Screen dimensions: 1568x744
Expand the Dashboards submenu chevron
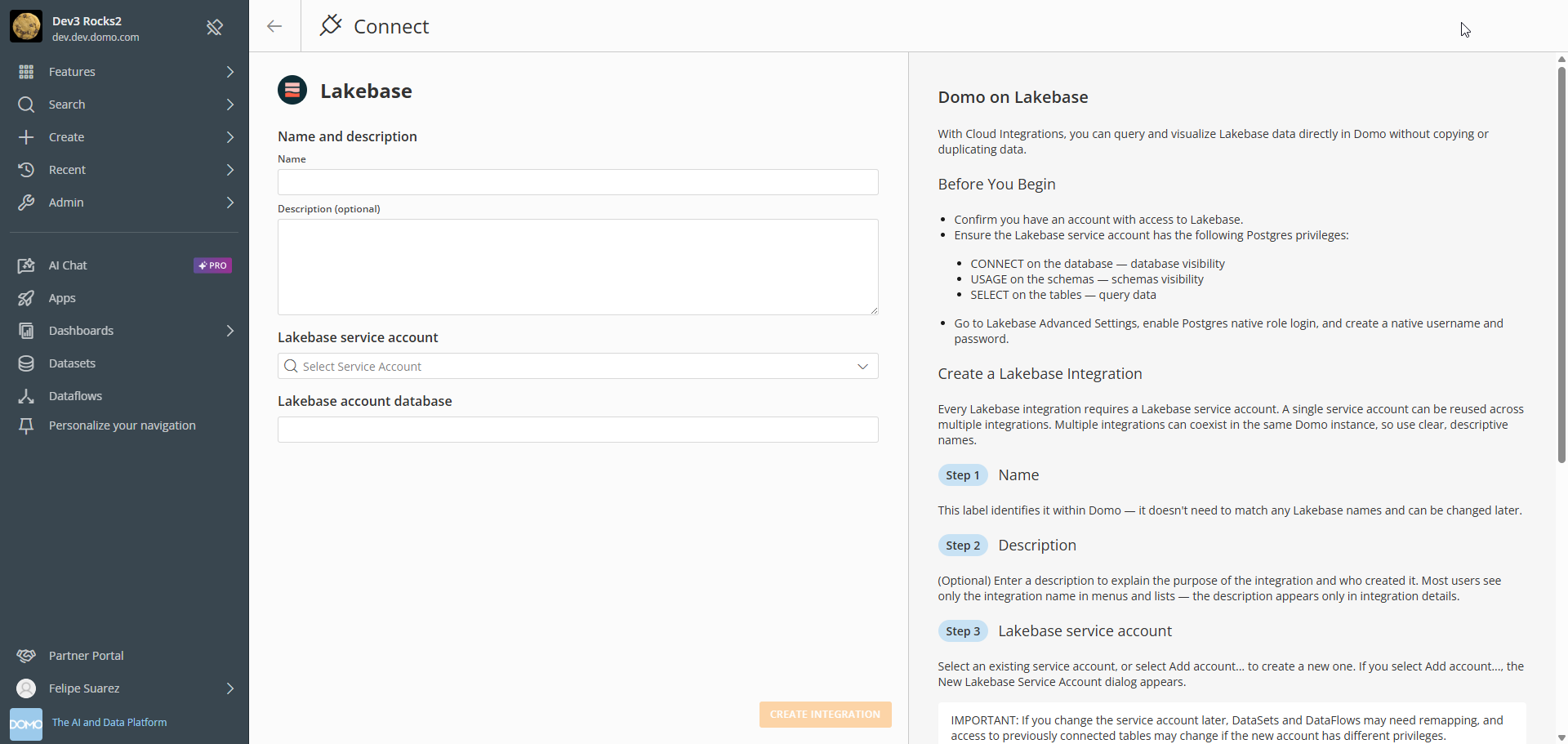point(229,331)
